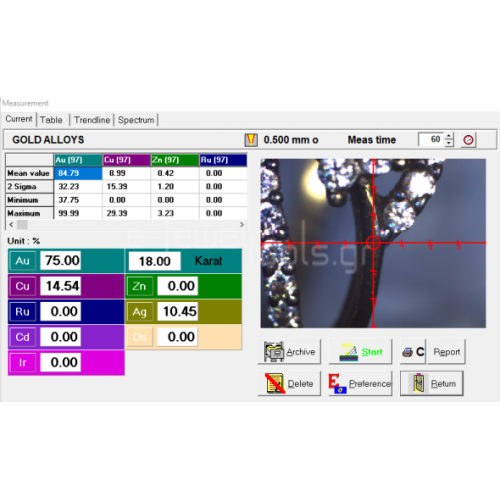Toggle the Au element button
This screenshot has height=500, width=500.
pyautogui.click(x=22, y=261)
